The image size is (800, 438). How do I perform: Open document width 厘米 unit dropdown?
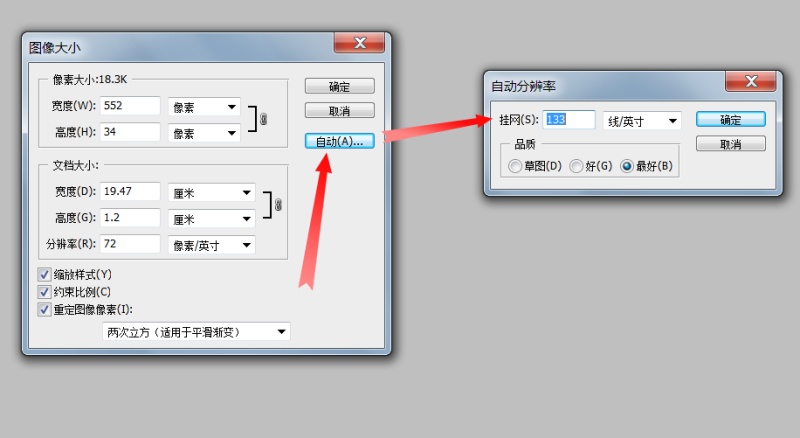(x=212, y=192)
